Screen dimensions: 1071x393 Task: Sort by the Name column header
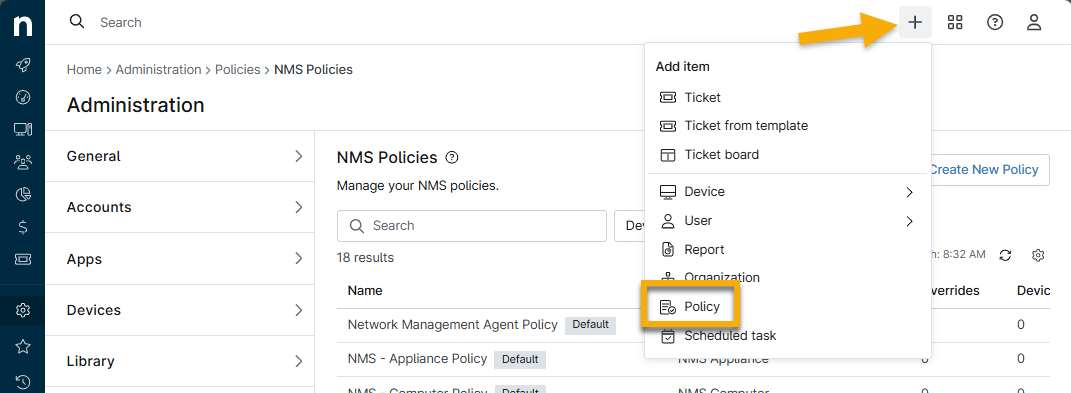pyautogui.click(x=365, y=290)
